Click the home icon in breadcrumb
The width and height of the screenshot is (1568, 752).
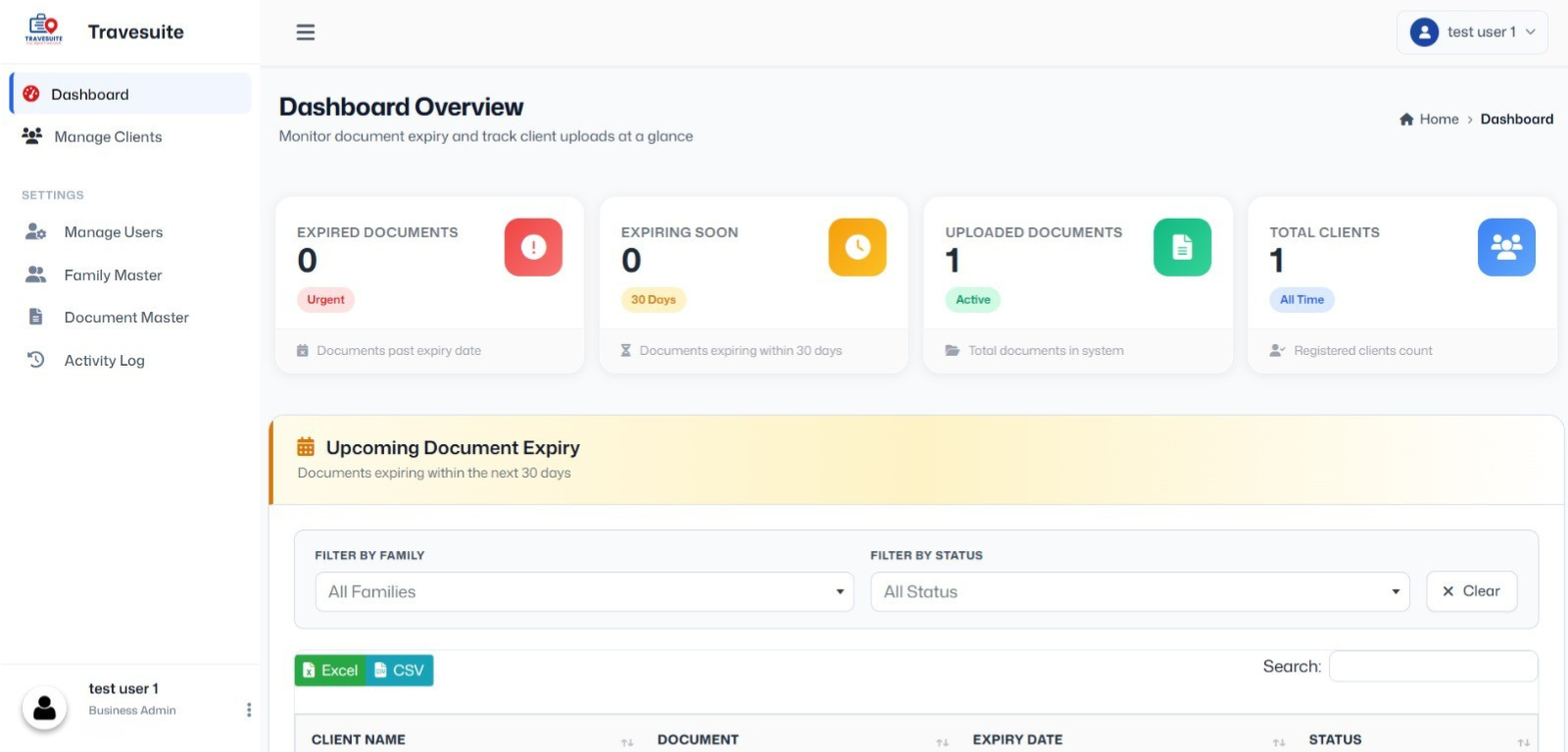pos(1406,120)
